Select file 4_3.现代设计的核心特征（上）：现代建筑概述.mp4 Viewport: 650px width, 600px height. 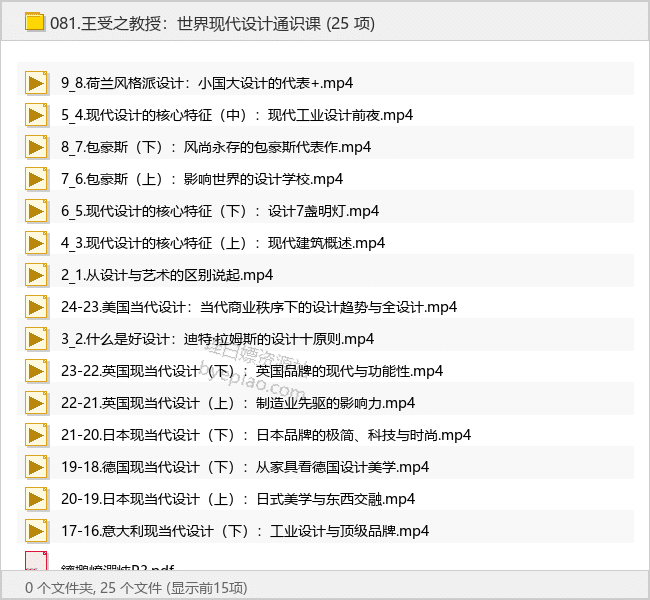pos(223,243)
